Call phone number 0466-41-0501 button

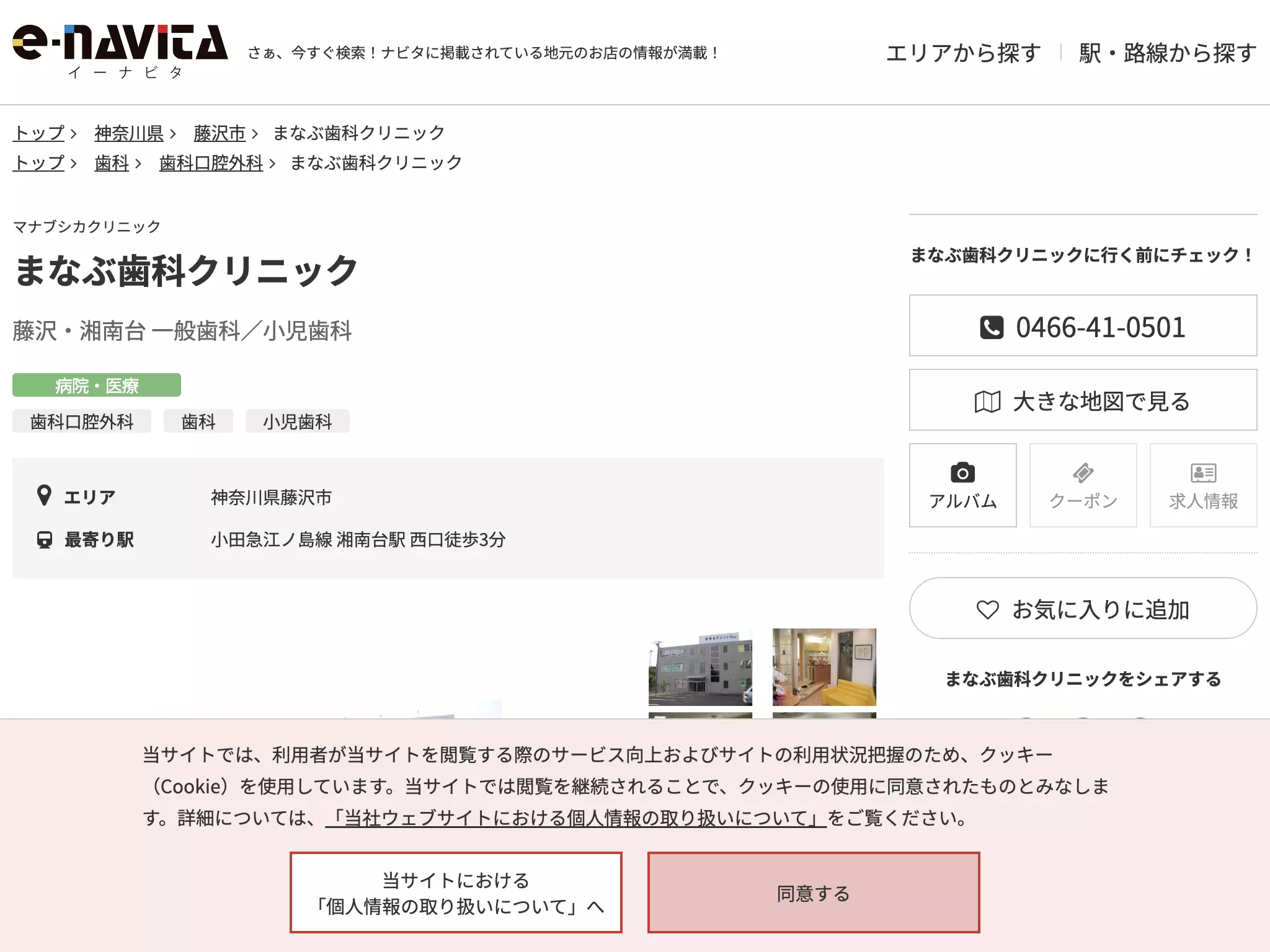(1083, 325)
